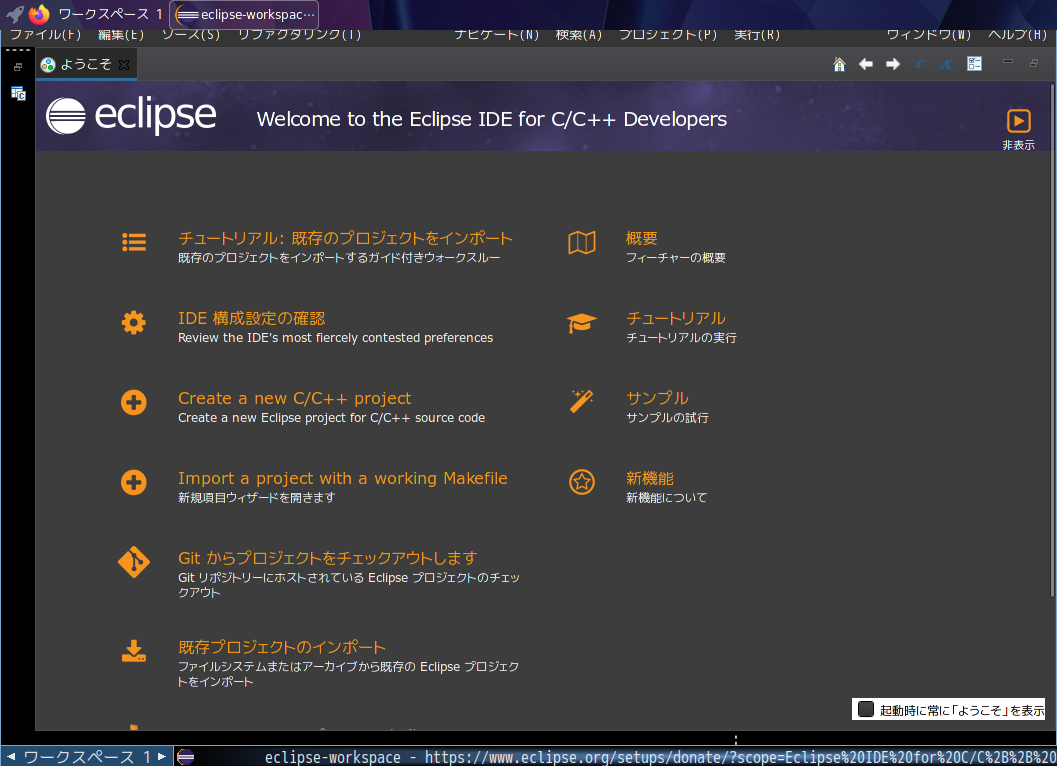This screenshot has width=1057, height=766.
Task: Click the Home icon in Welcome toolbar
Action: coord(839,64)
